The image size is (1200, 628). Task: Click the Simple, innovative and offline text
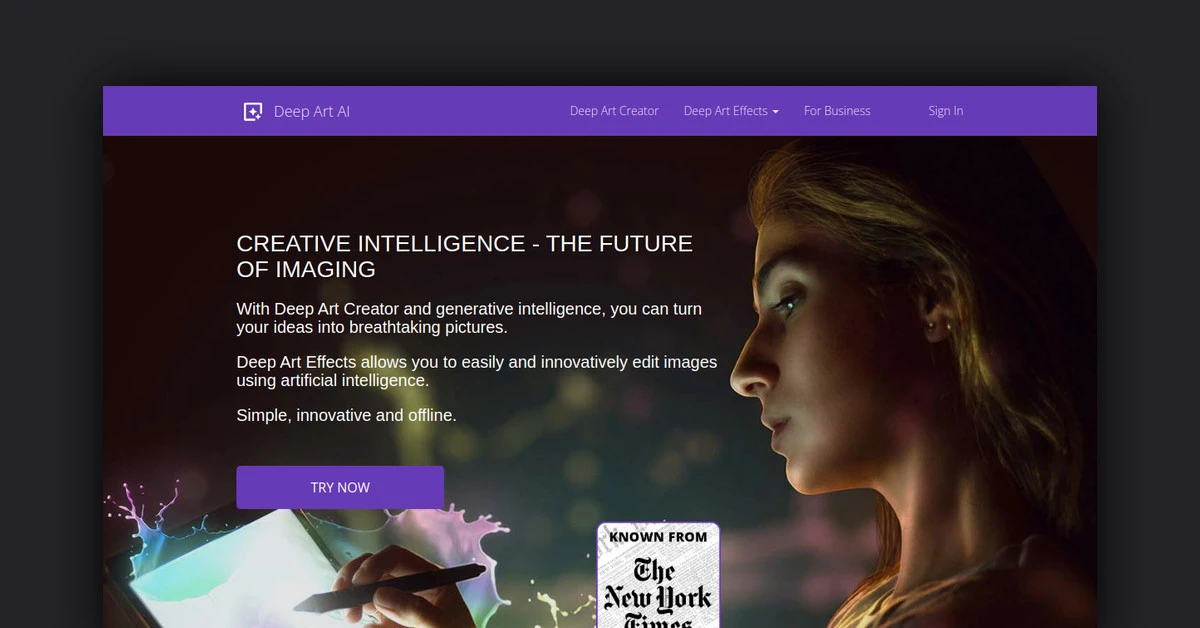346,415
